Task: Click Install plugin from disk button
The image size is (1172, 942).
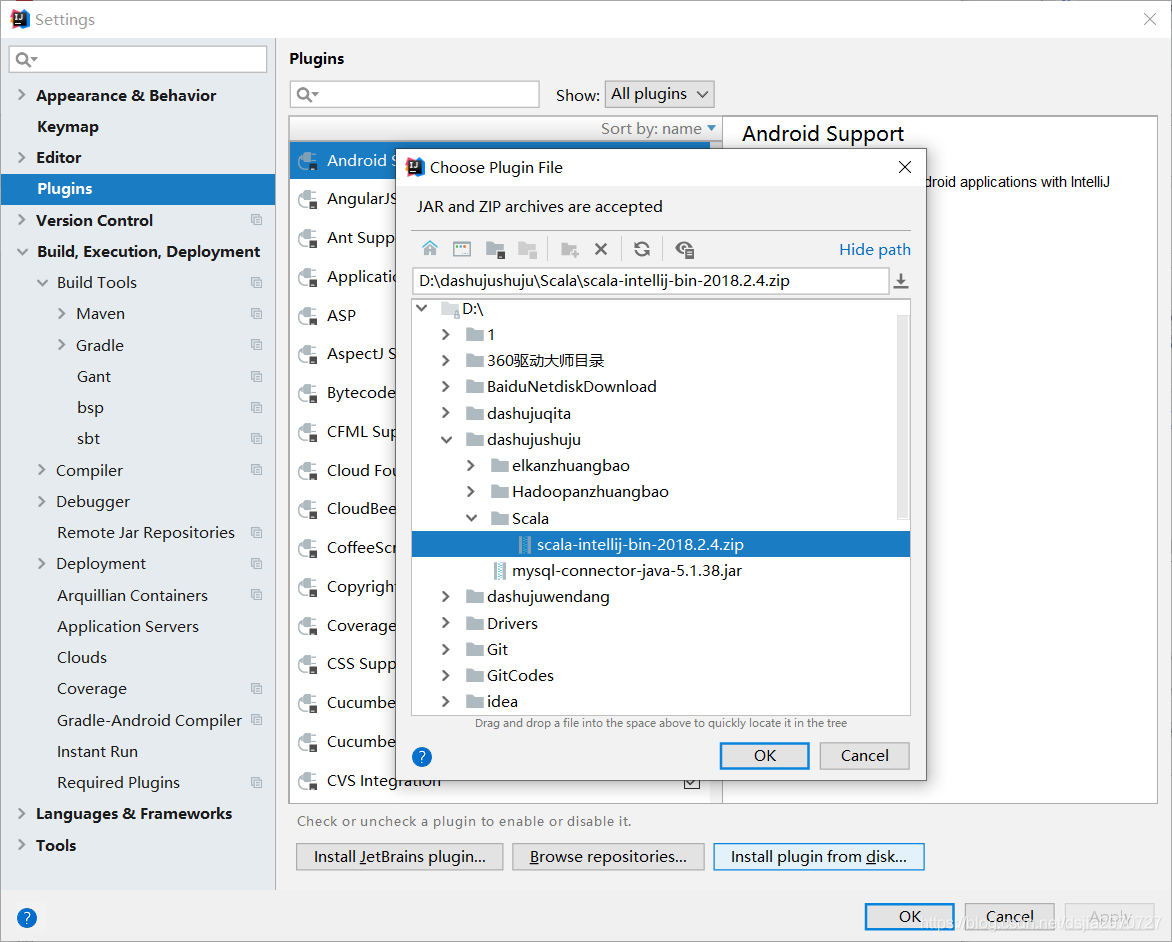Action: point(819,857)
